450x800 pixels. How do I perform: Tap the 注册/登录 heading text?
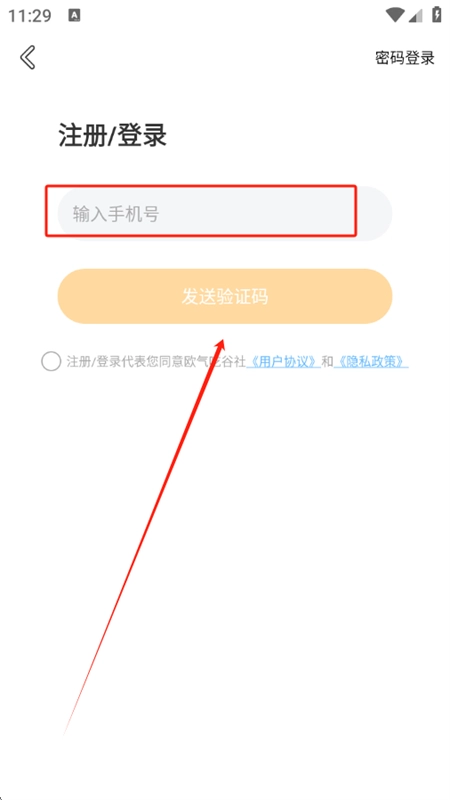tap(113, 136)
